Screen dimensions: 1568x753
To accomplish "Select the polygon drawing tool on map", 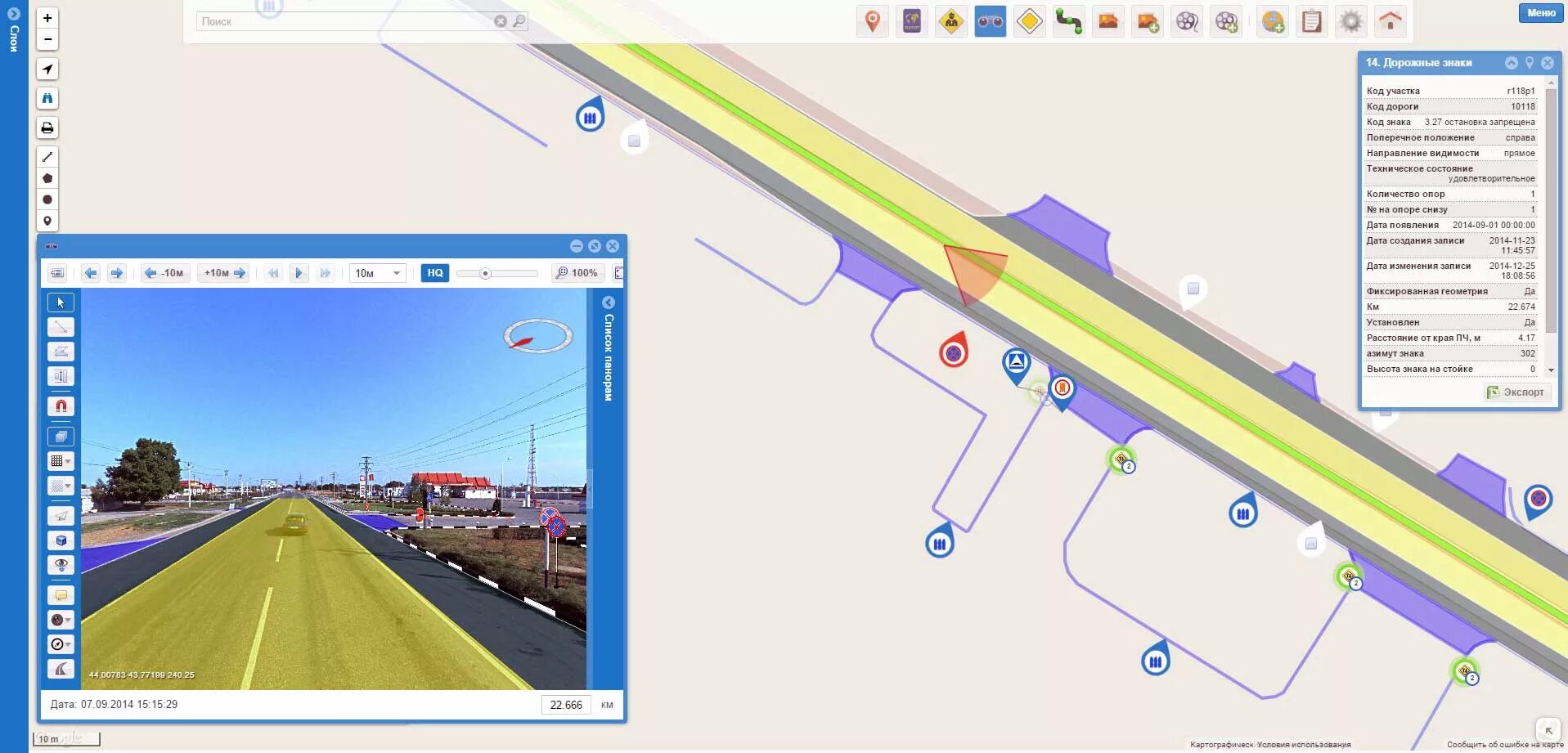I will (x=47, y=177).
